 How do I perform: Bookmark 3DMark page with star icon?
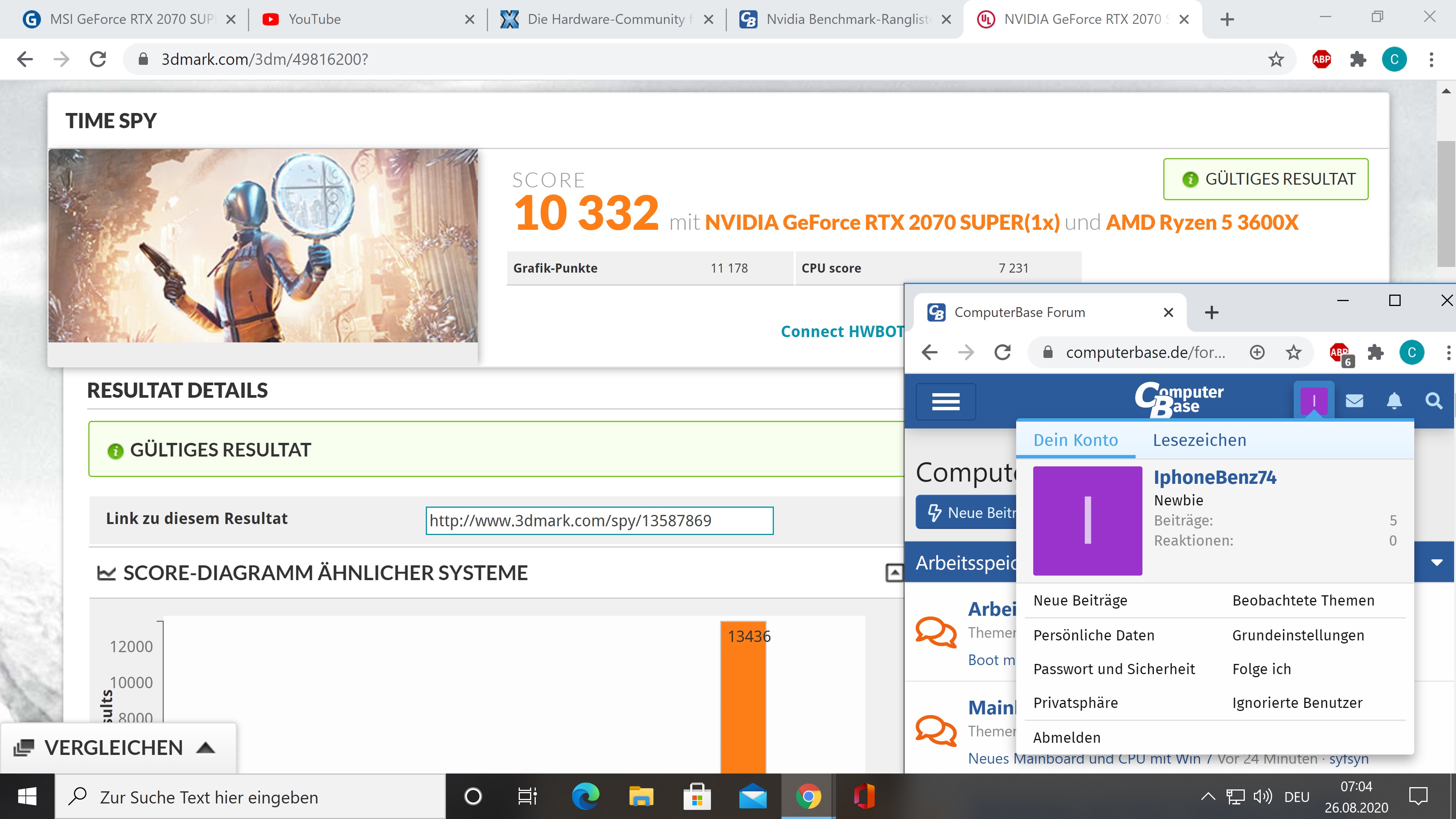point(1276,60)
